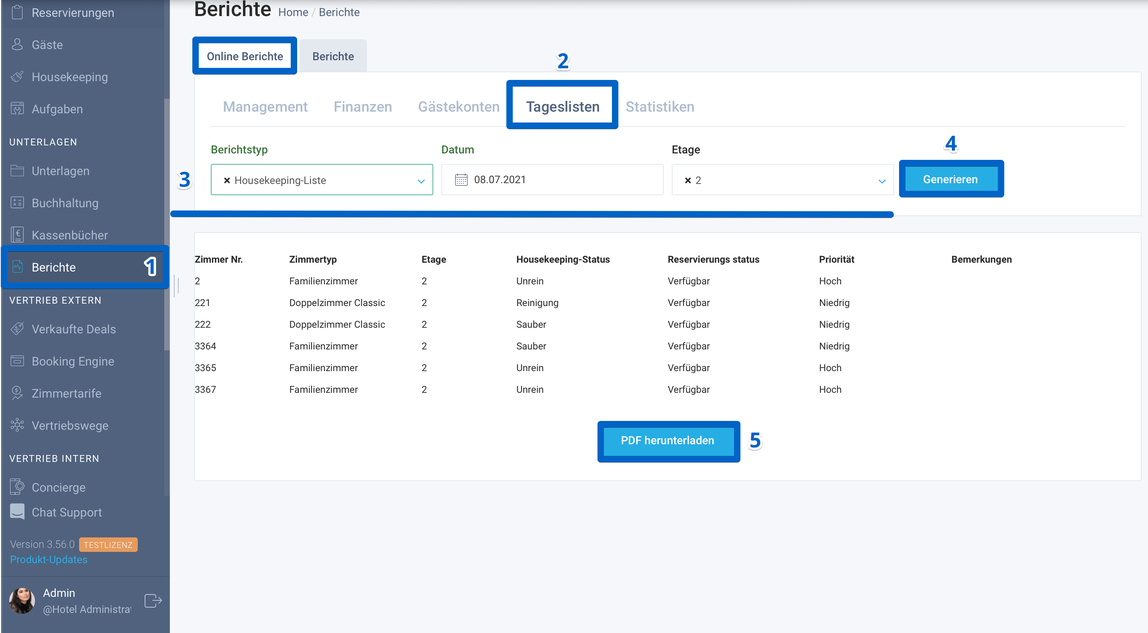Click the Chat Support sidebar icon

point(18,512)
